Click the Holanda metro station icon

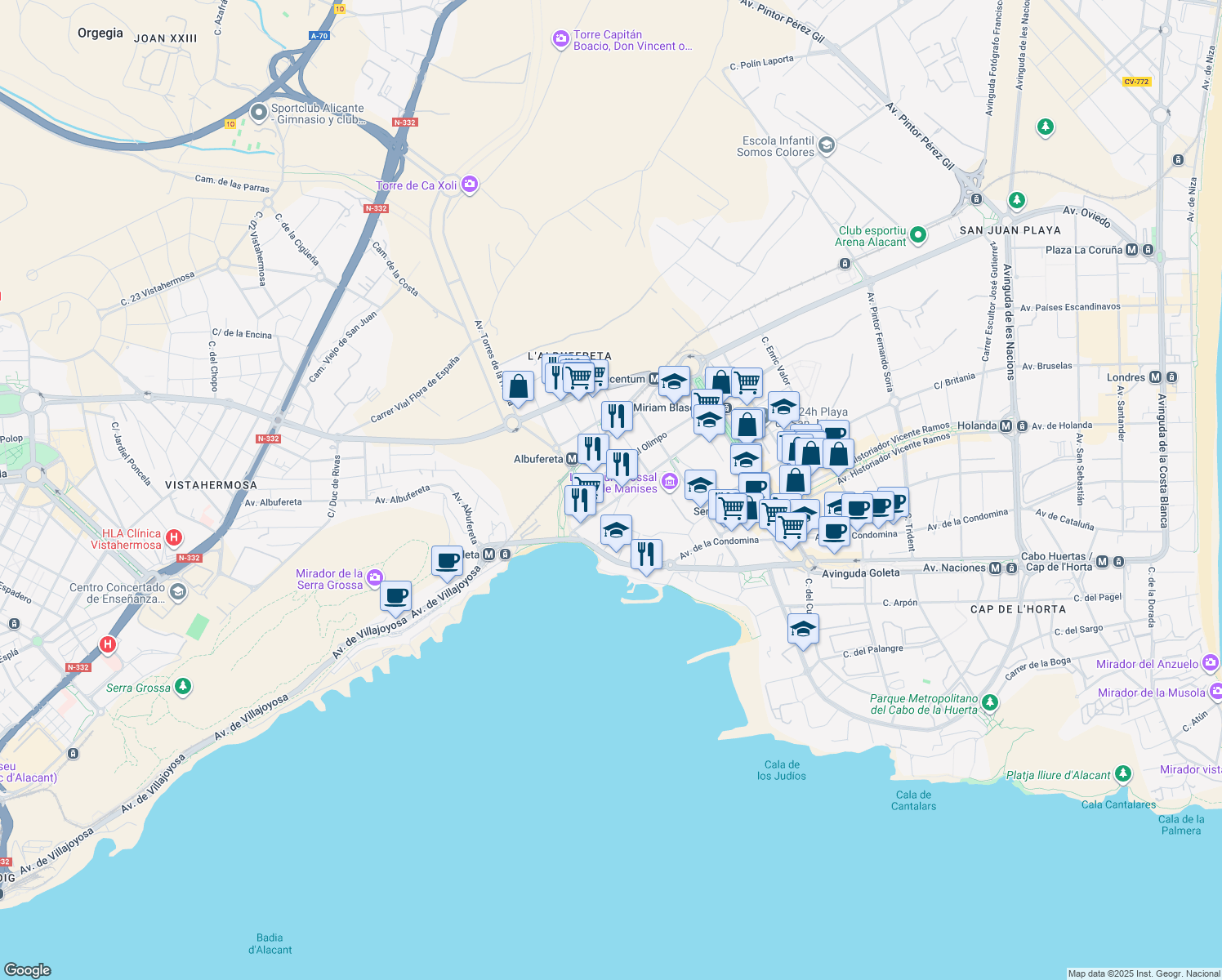1006,425
